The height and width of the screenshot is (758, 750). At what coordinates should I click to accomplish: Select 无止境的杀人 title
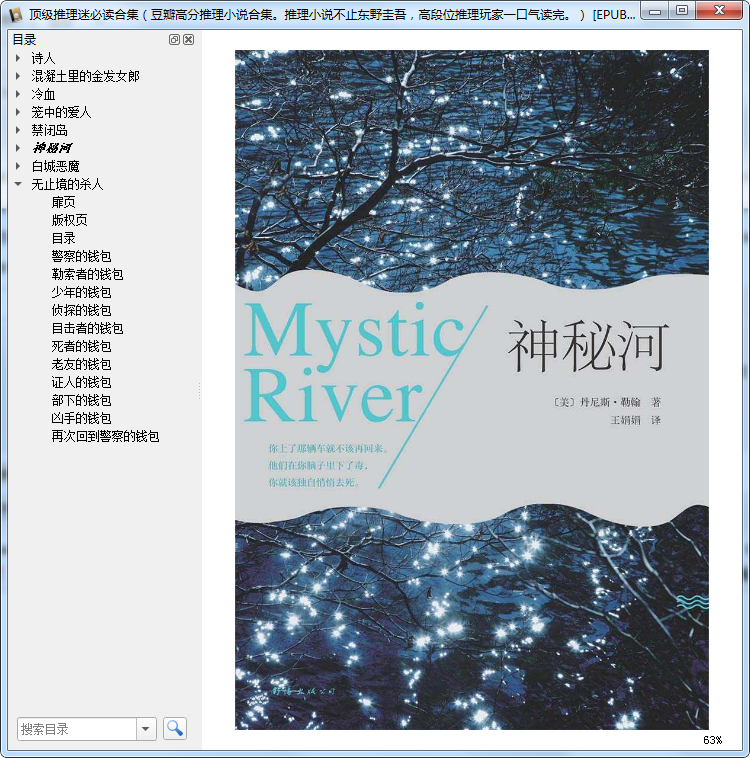[x=67, y=184]
